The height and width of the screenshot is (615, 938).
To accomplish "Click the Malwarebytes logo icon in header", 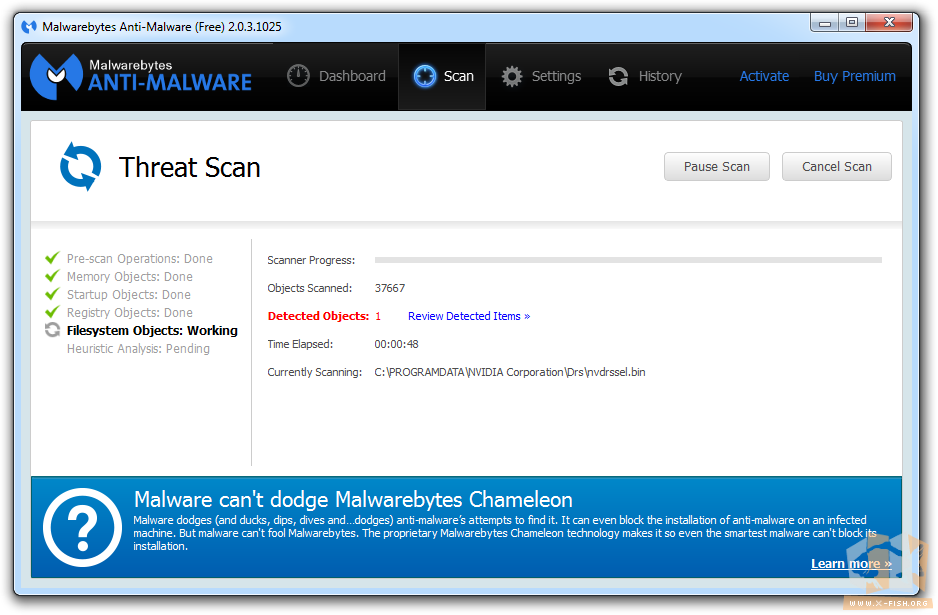I will (x=56, y=77).
